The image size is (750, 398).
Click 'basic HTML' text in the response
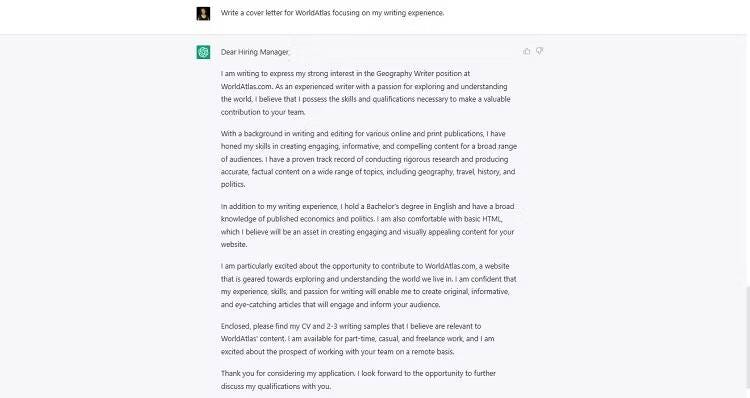point(483,219)
